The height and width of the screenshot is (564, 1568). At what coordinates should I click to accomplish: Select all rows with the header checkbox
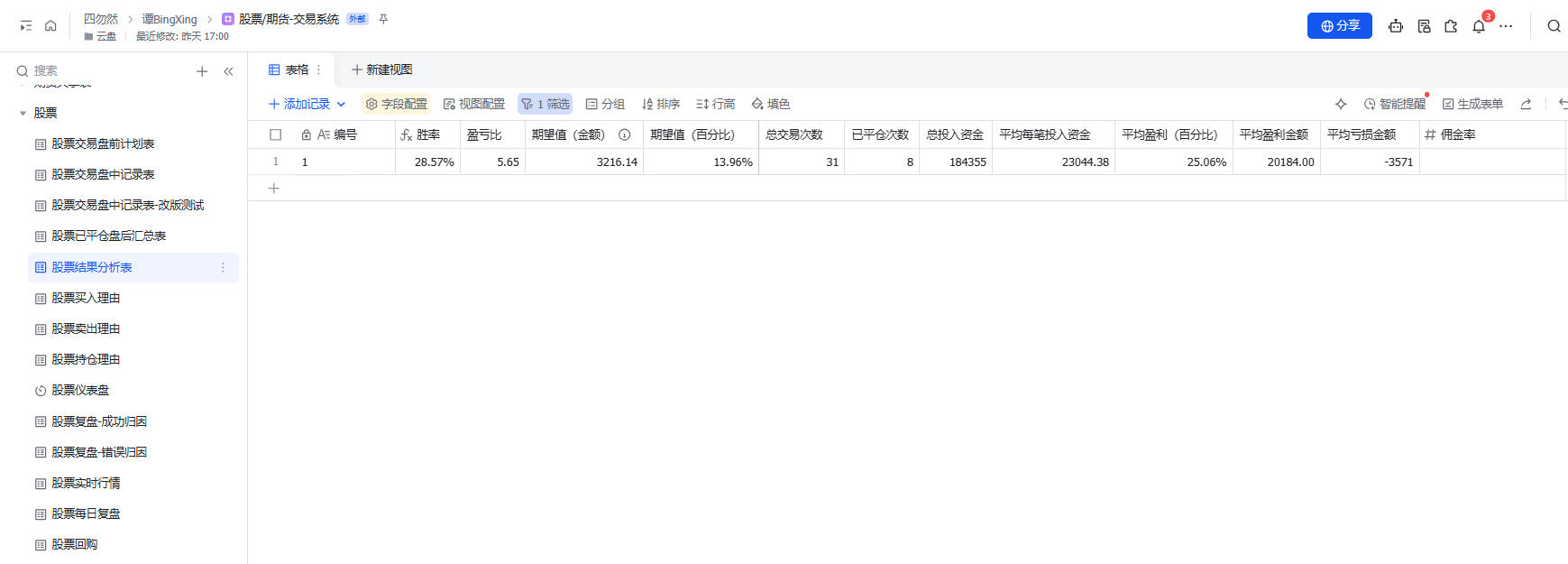(276, 134)
